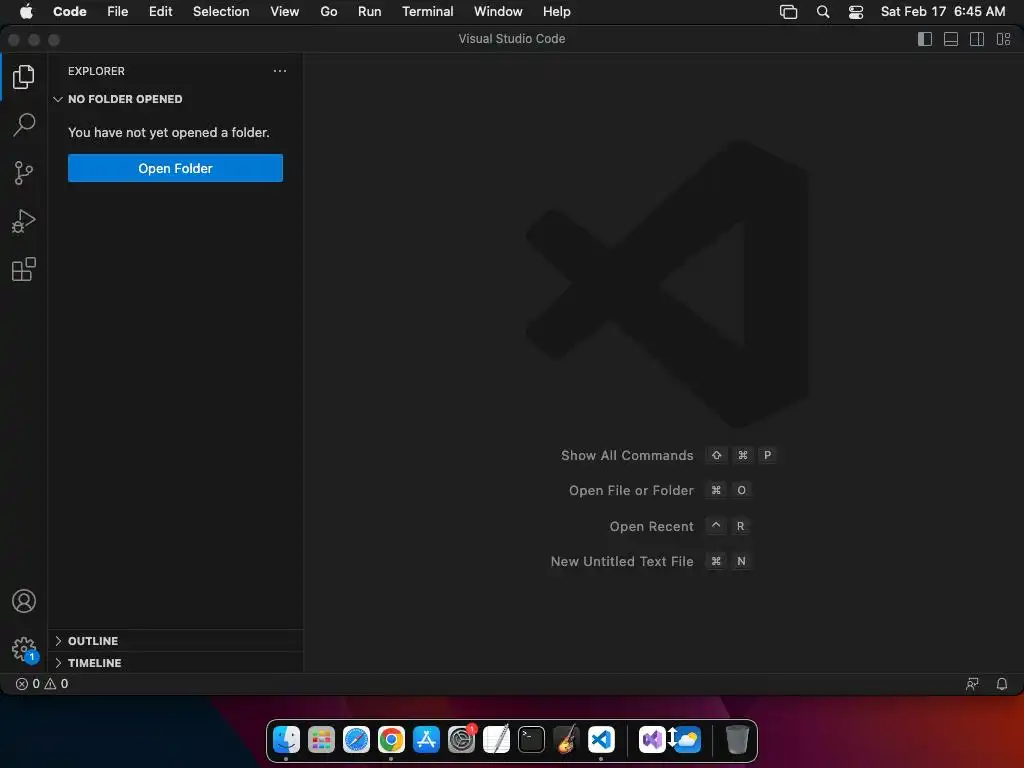The width and height of the screenshot is (1024, 768).
Task: Open the Selection menu
Action: 221,12
